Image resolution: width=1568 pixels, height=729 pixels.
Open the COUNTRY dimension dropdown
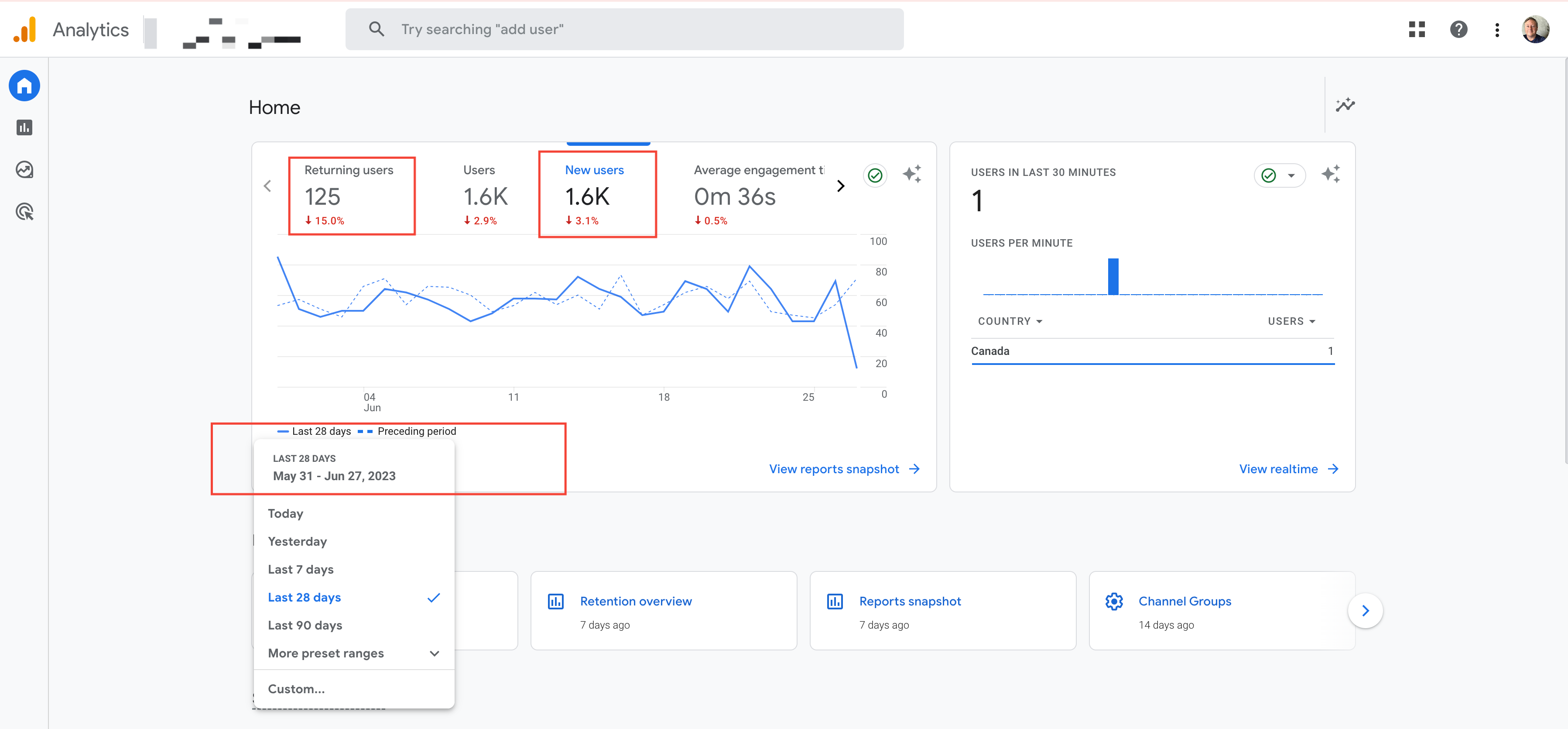1010,322
